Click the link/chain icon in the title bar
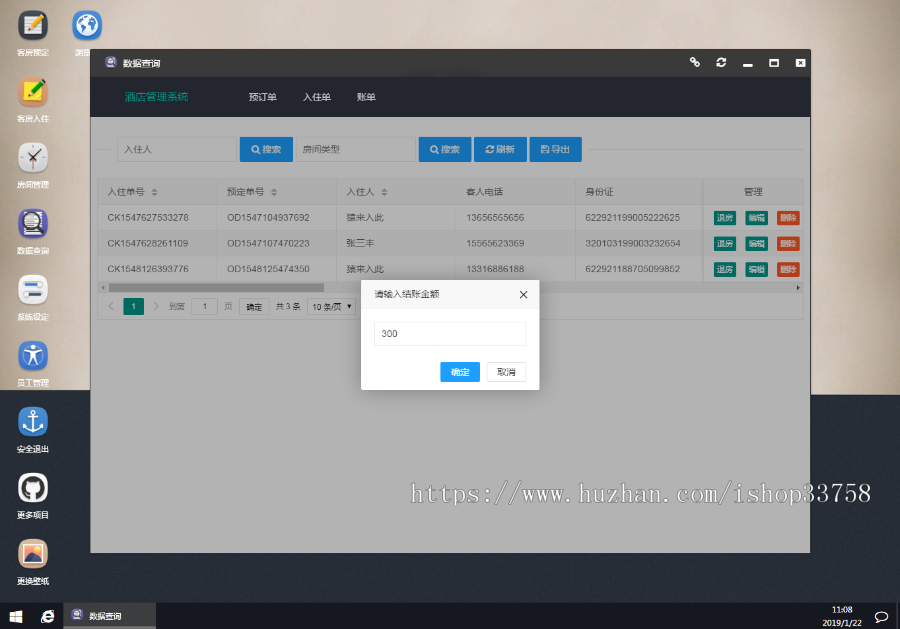 (x=695, y=62)
